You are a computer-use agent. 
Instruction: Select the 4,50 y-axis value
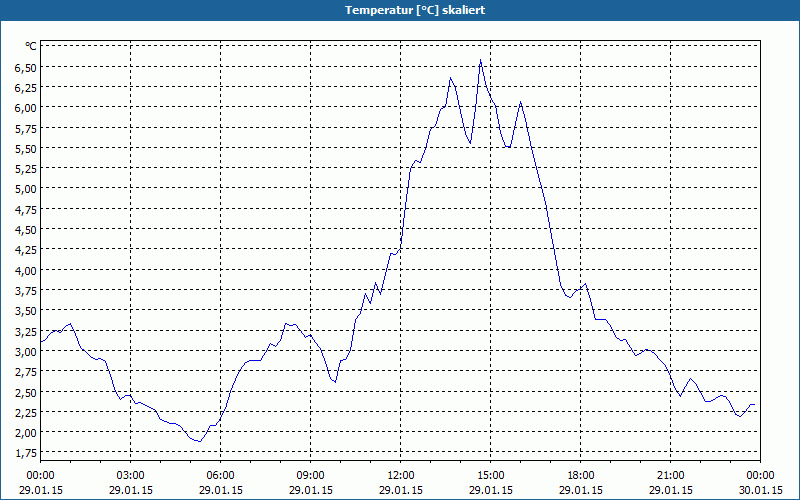pos(26,229)
